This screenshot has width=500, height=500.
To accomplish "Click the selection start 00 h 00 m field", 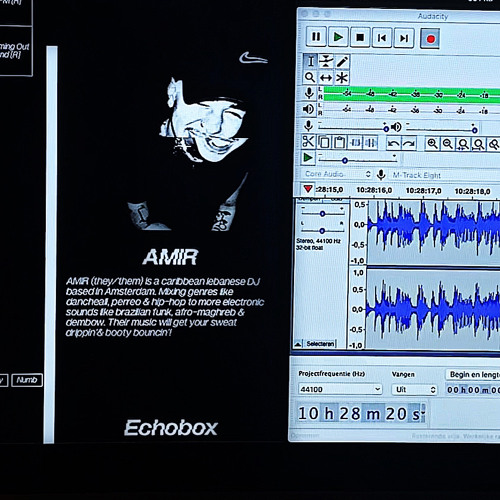I will point(473,390).
